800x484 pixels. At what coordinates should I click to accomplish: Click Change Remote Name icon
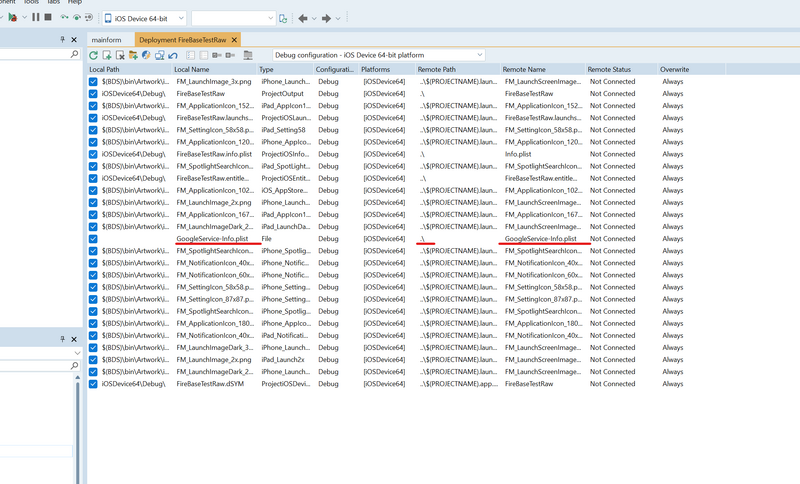click(230, 55)
